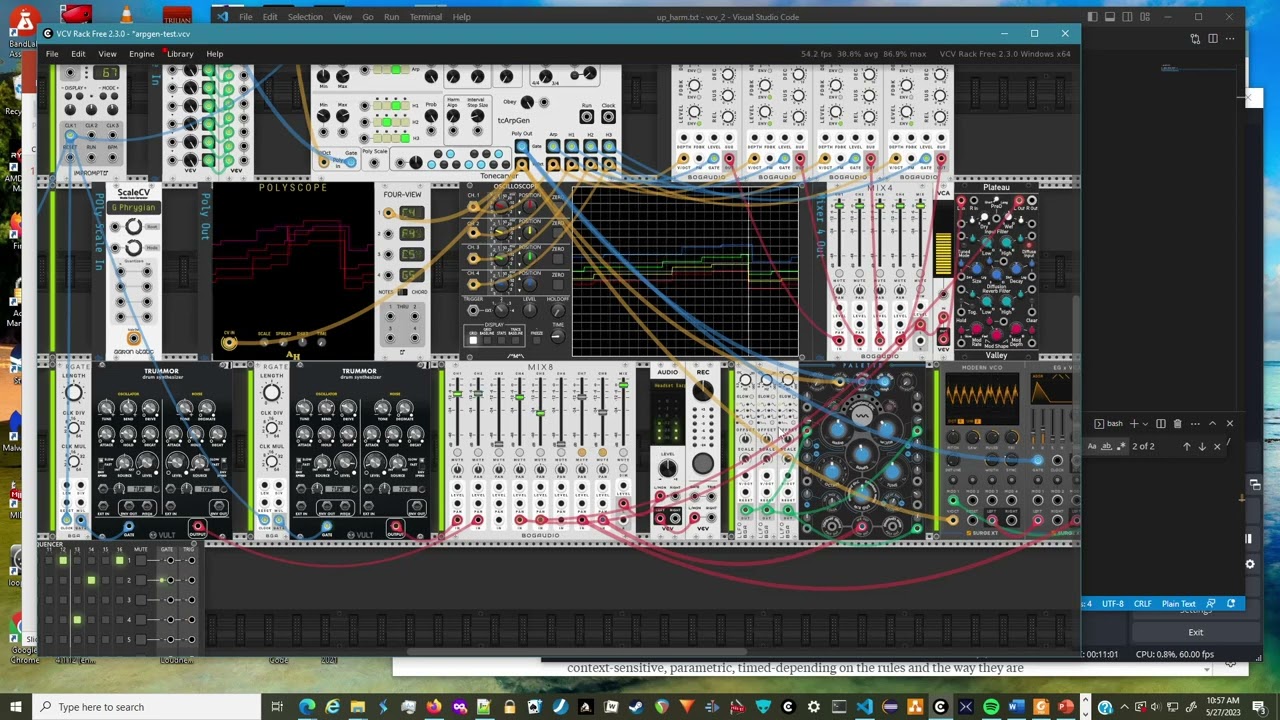Screen dimensions: 1280x720
Task: Open Terminal menu in Visual Studio Code
Action: tap(425, 17)
